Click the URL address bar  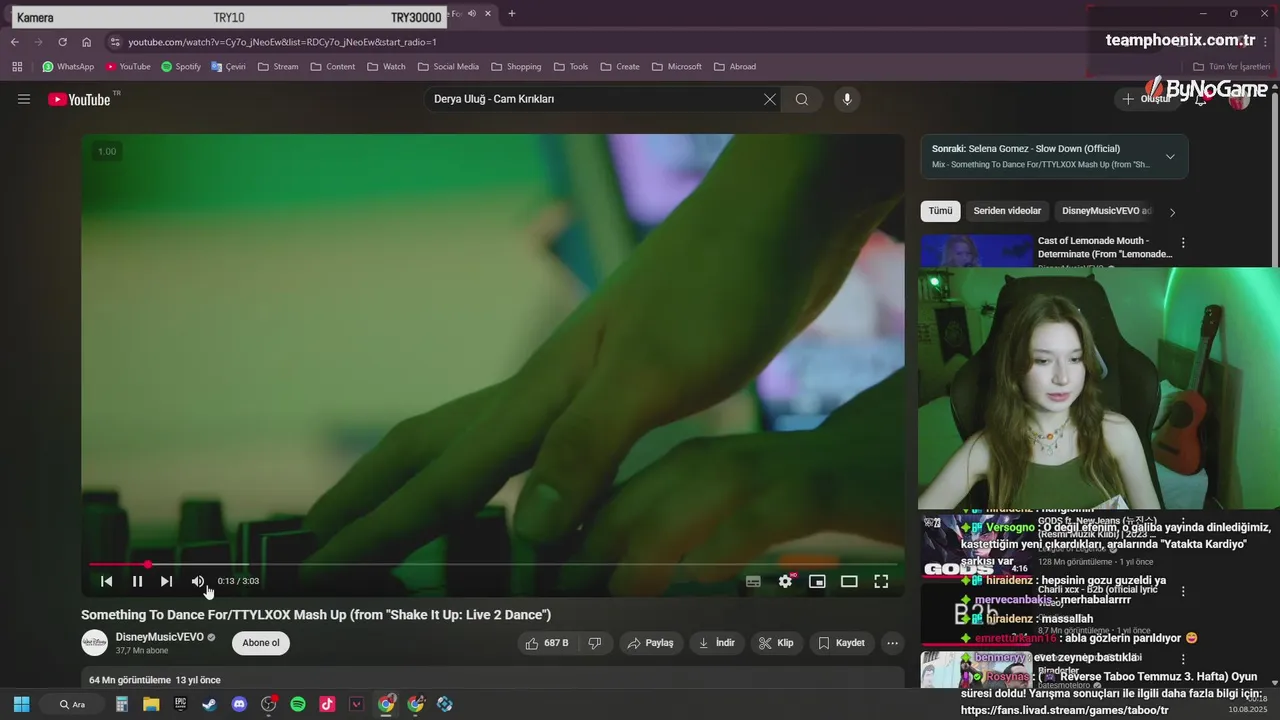(600, 42)
